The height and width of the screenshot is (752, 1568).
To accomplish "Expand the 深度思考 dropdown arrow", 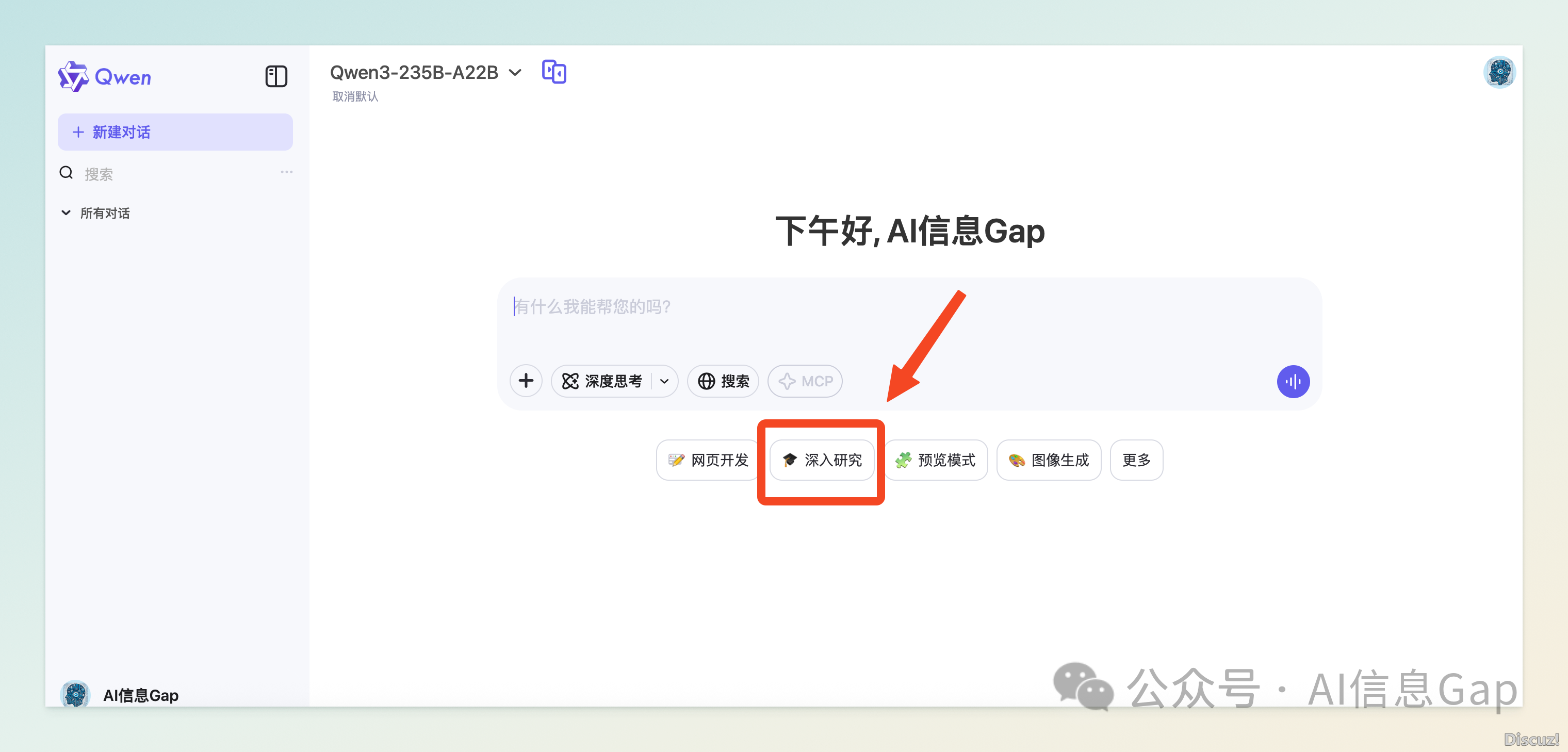I will (664, 382).
